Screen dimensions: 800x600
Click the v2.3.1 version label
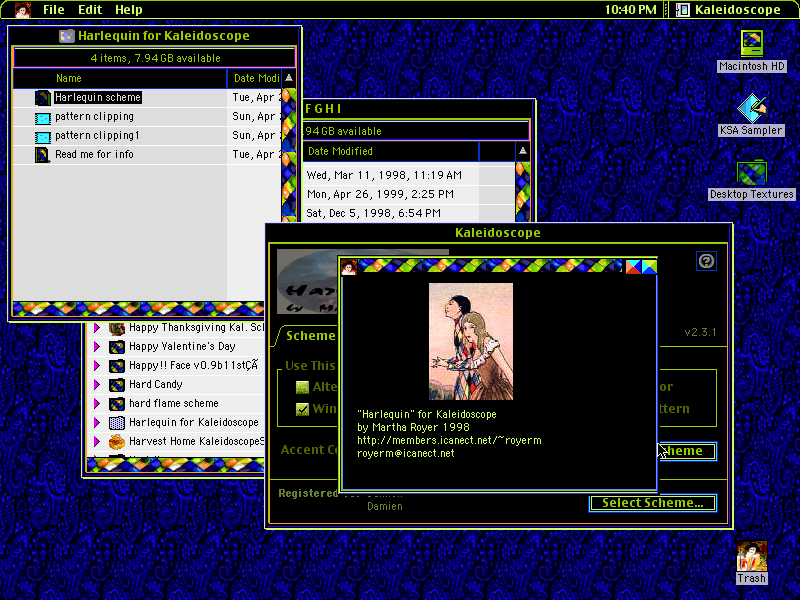[700, 333]
